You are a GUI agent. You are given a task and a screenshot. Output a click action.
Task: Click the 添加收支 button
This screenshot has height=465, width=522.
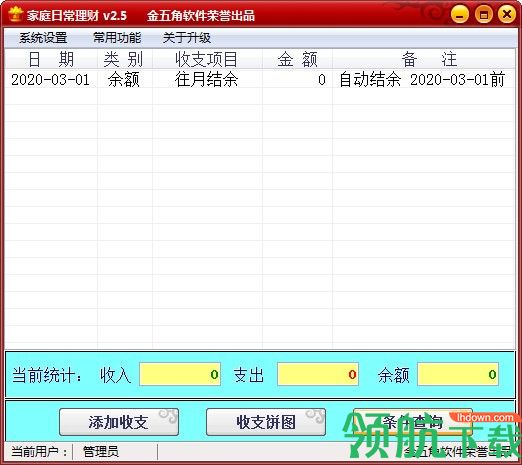(x=119, y=422)
